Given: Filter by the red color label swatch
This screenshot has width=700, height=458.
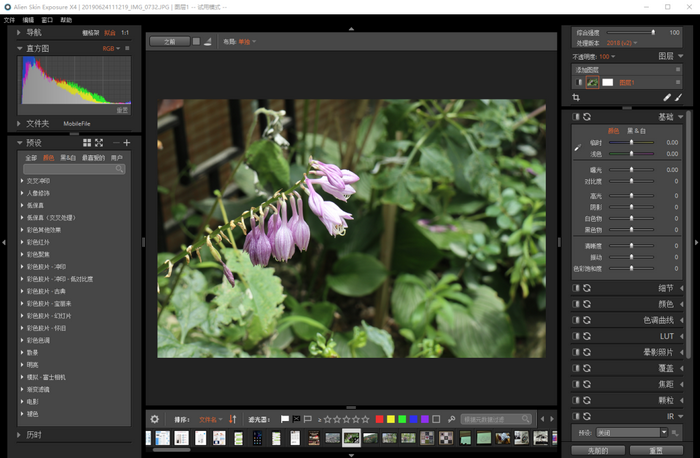Looking at the screenshot, I should coord(380,419).
